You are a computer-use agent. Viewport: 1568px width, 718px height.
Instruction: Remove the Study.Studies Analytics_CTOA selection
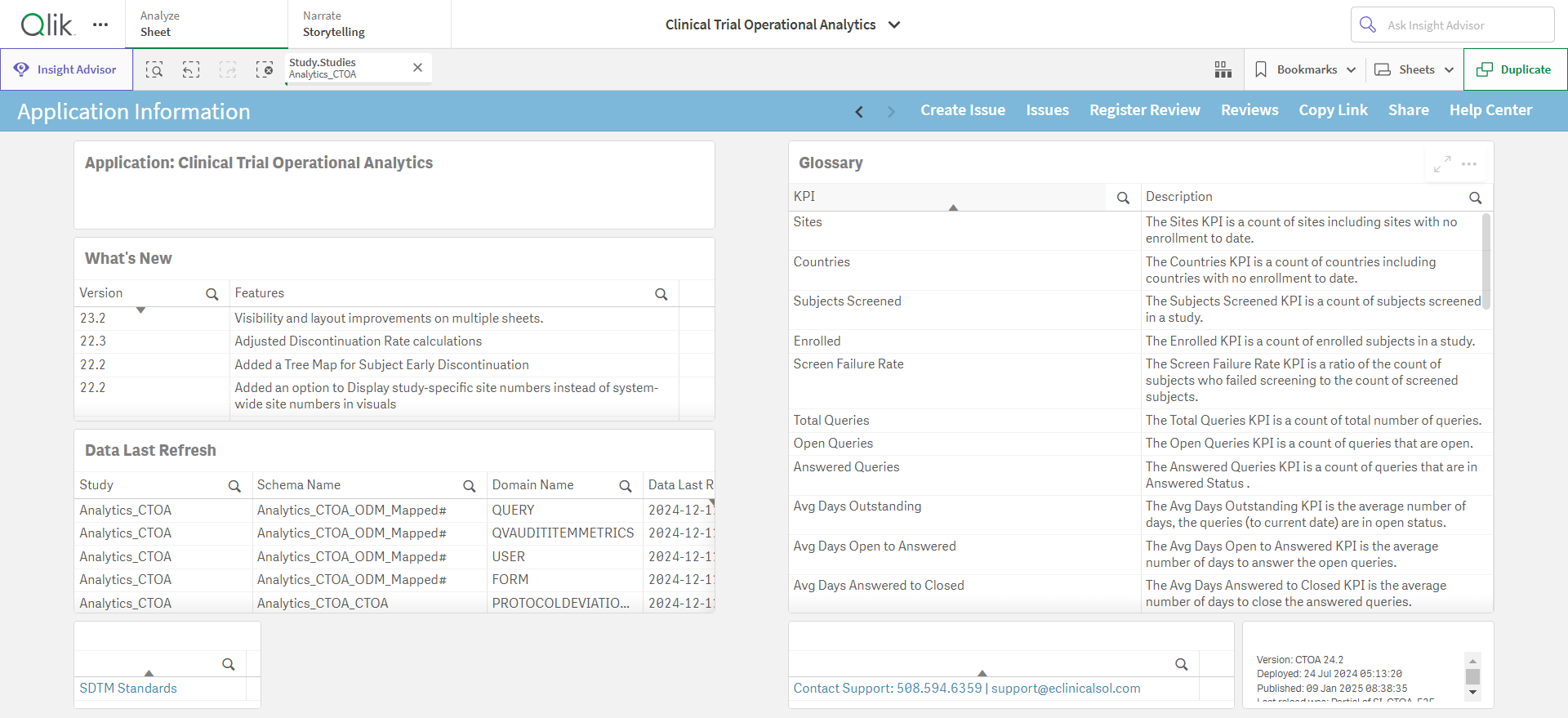pos(417,68)
